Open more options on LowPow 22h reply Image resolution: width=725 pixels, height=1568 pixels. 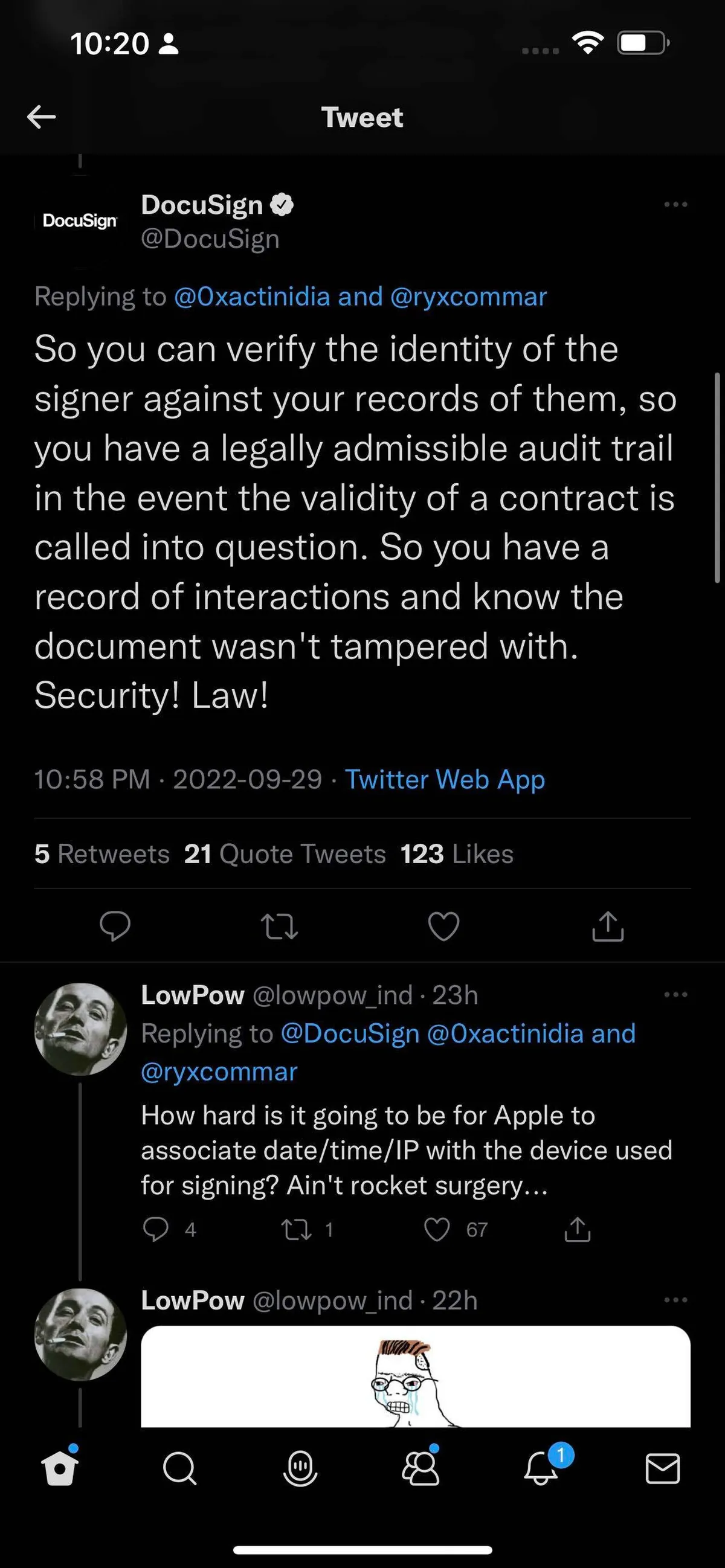675,1300
